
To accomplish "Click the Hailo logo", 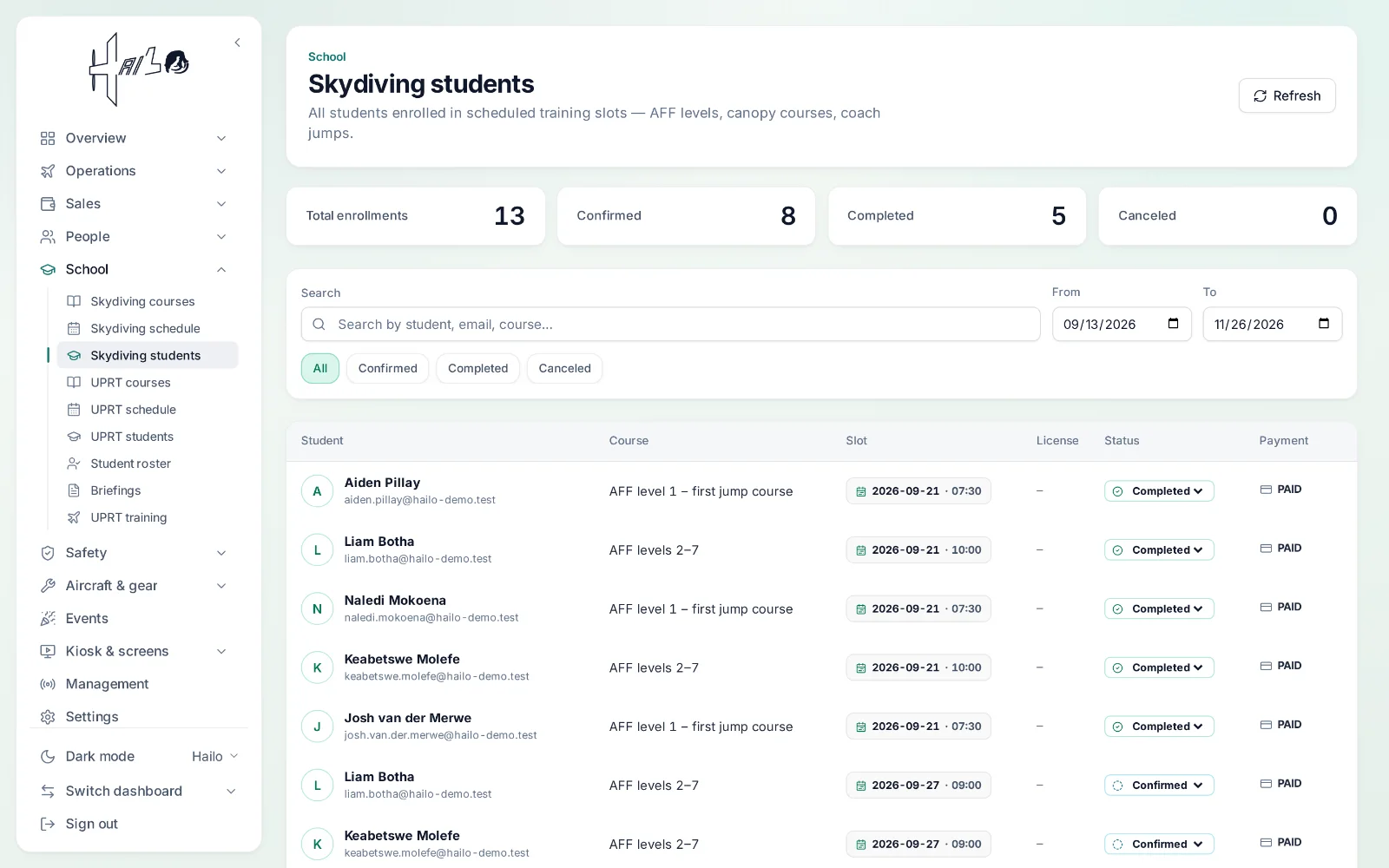I will click(139, 69).
